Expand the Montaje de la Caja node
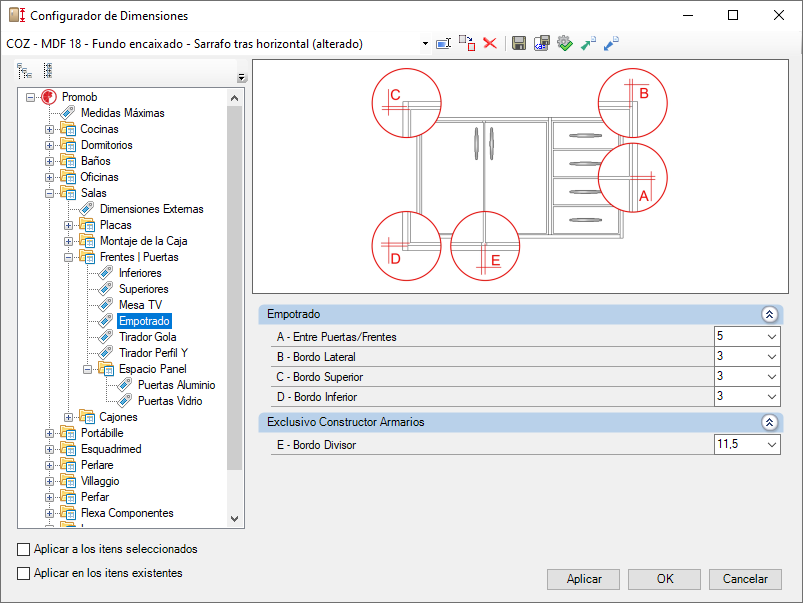 [x=68, y=241]
